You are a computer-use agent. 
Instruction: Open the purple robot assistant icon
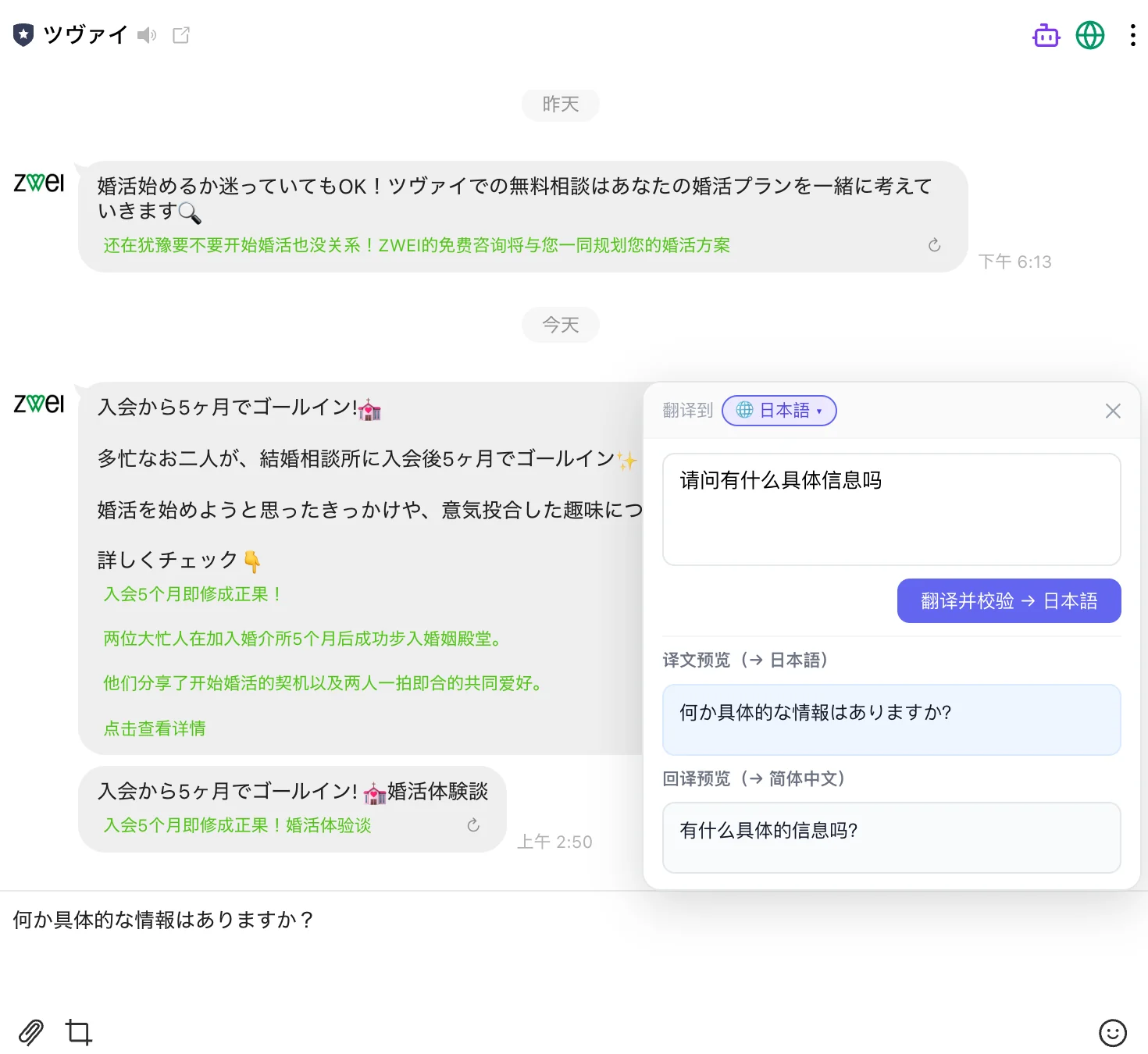[x=1046, y=35]
